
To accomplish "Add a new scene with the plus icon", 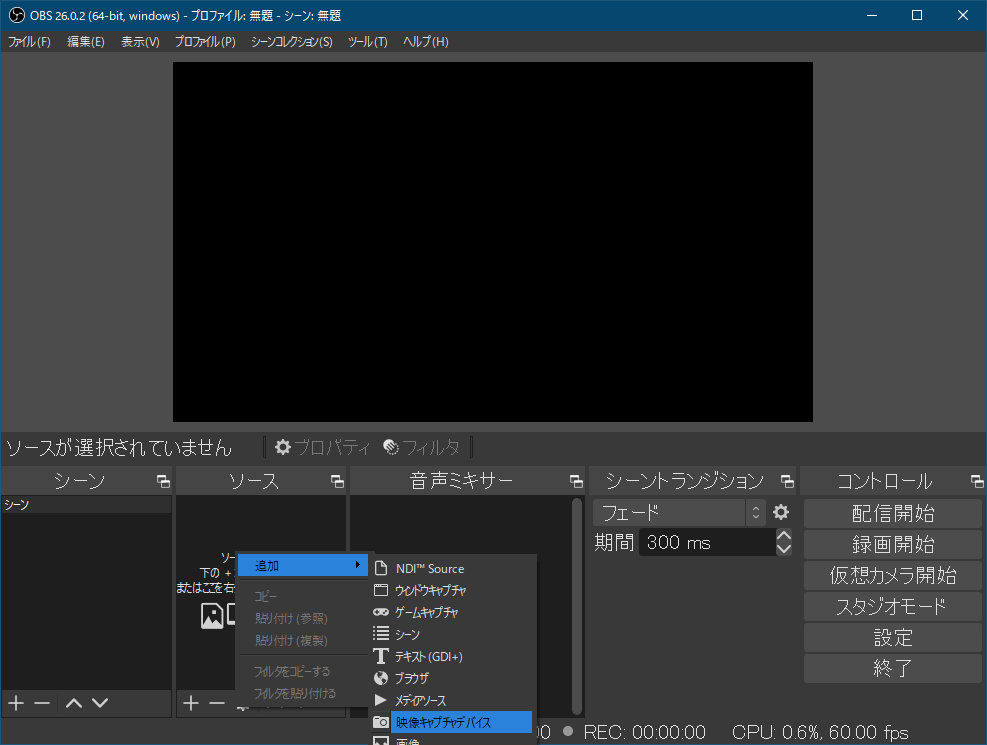I will (x=14, y=703).
